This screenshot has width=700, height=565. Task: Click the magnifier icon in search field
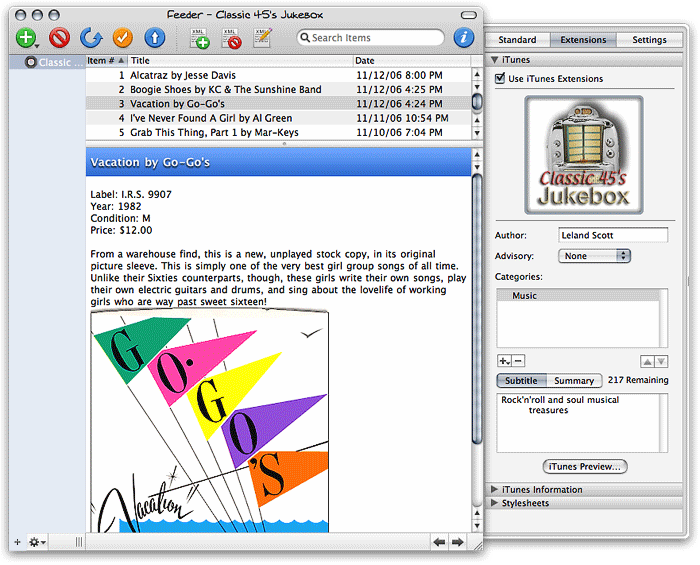(x=305, y=37)
